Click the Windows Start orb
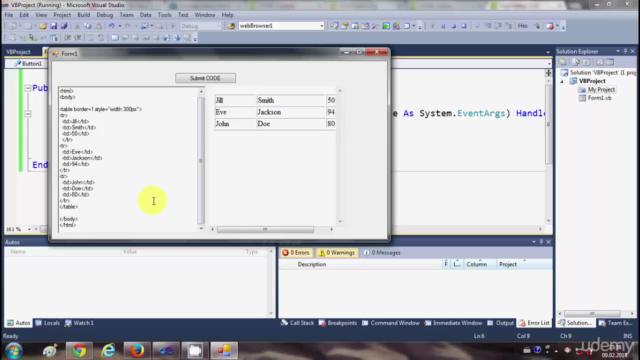 [13, 351]
